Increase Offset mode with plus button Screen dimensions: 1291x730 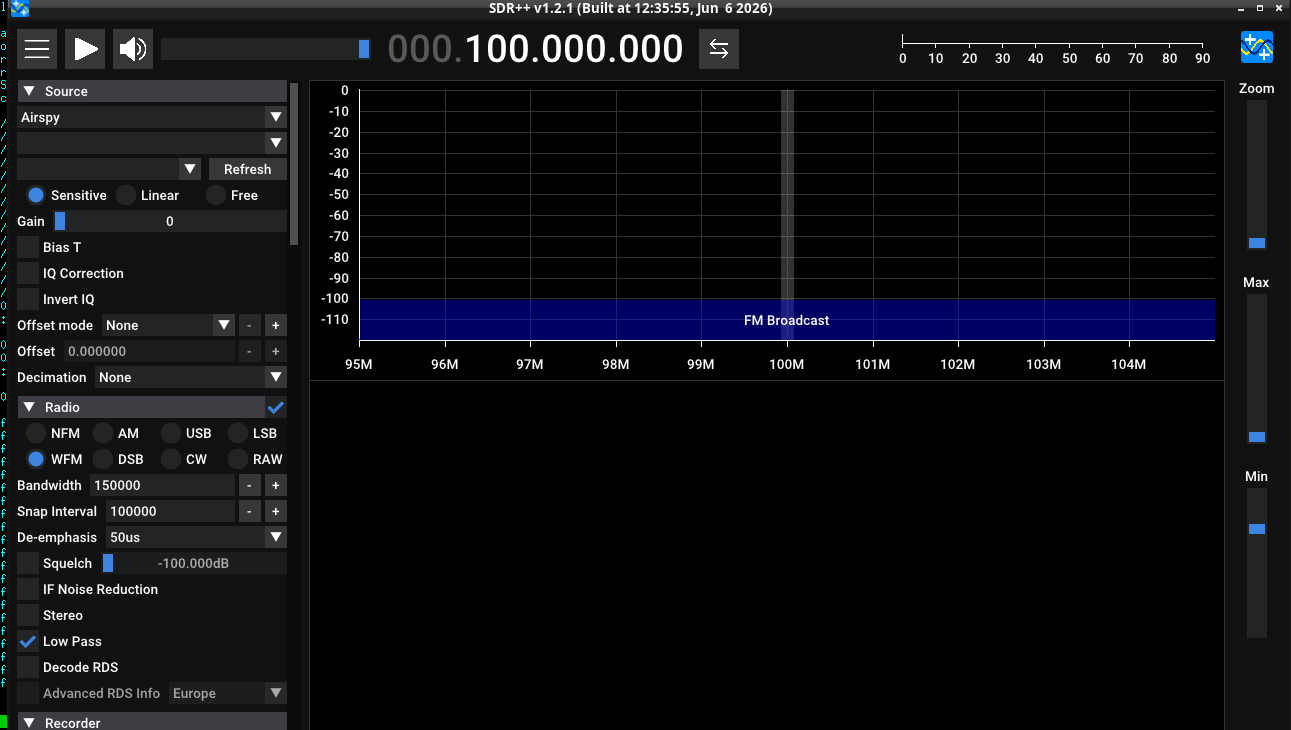pyautogui.click(x=276, y=325)
